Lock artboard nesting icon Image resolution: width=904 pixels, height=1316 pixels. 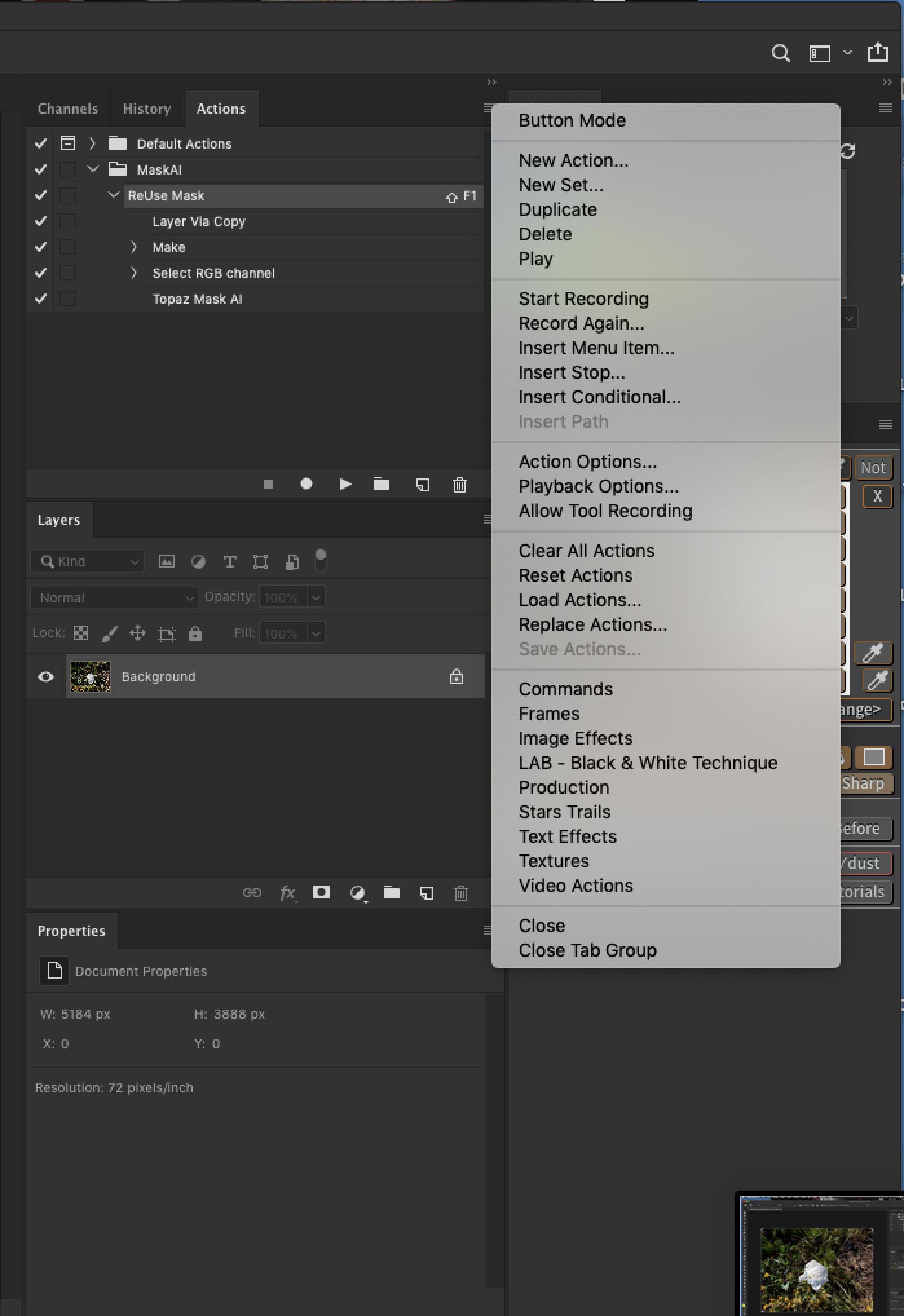166,633
